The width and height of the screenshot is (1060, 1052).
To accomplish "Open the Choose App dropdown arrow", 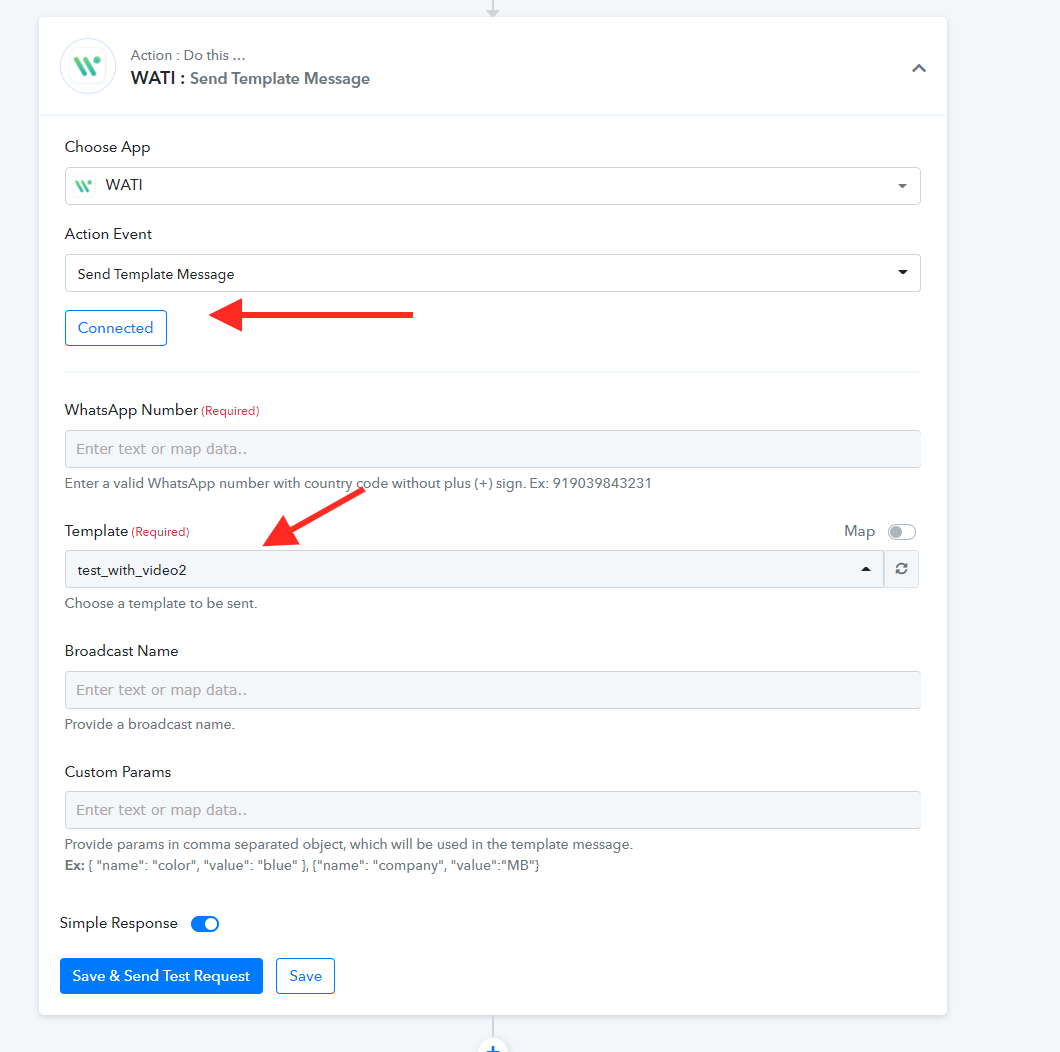I will tap(902, 186).
